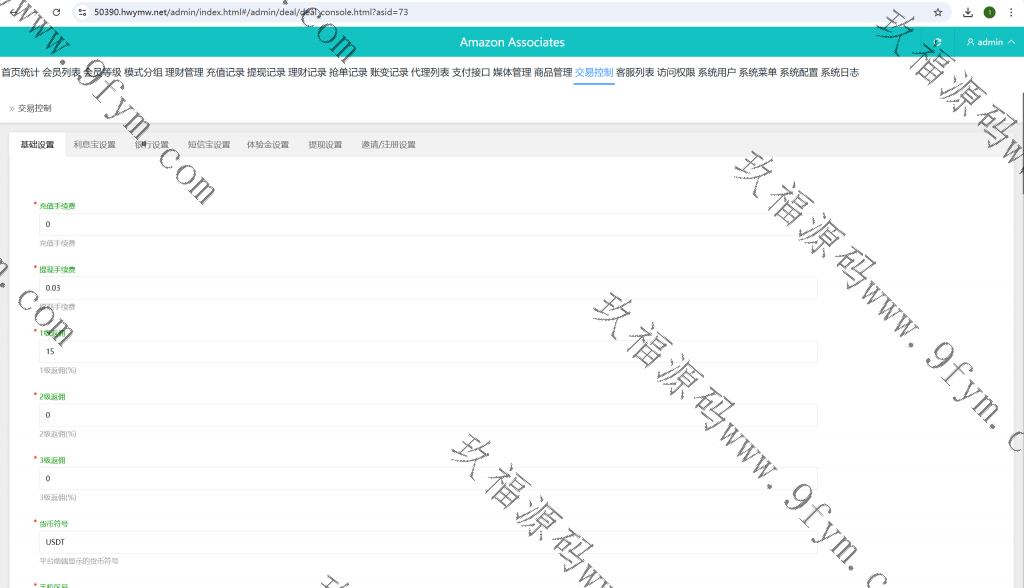Open browser downloads icon

[x=968, y=12]
